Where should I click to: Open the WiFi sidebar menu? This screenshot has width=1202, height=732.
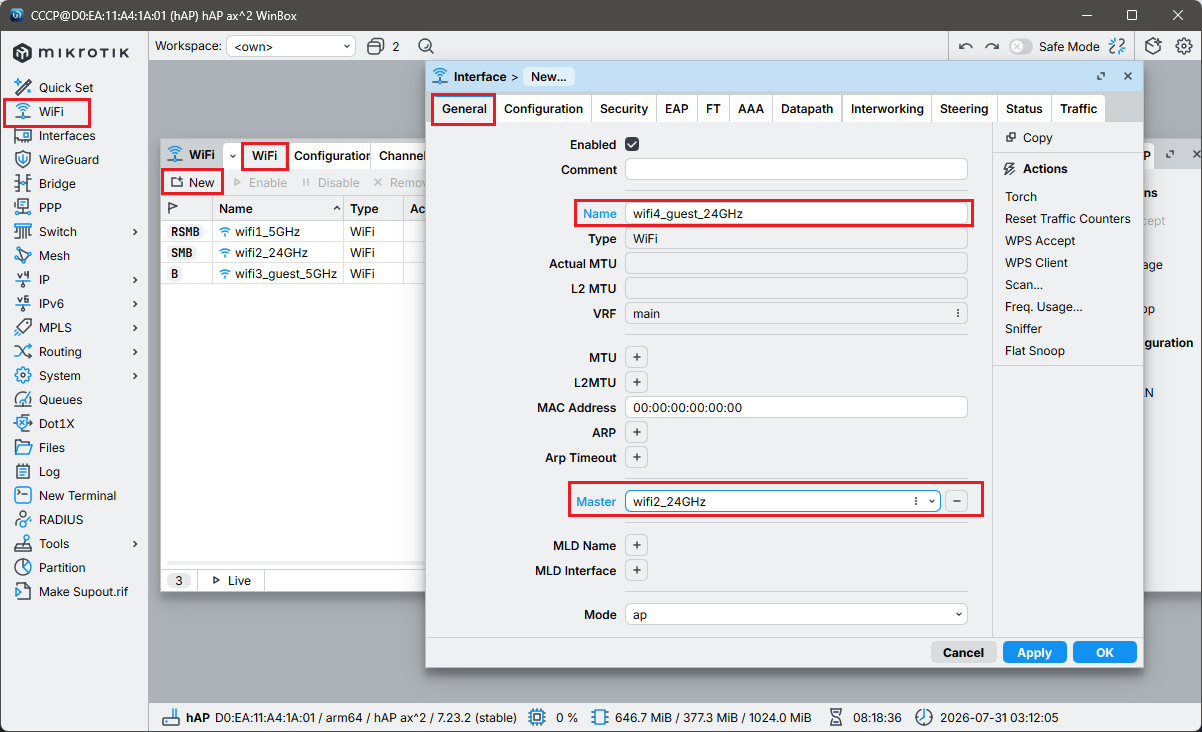[51, 111]
